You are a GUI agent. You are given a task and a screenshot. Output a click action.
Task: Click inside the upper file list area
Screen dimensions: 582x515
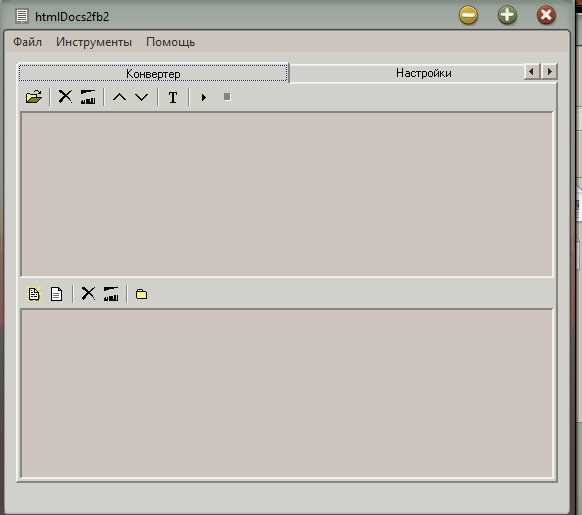coord(287,194)
